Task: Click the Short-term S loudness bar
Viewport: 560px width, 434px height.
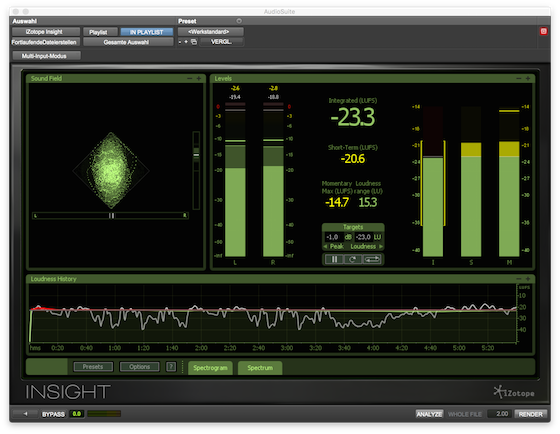Action: (x=471, y=181)
